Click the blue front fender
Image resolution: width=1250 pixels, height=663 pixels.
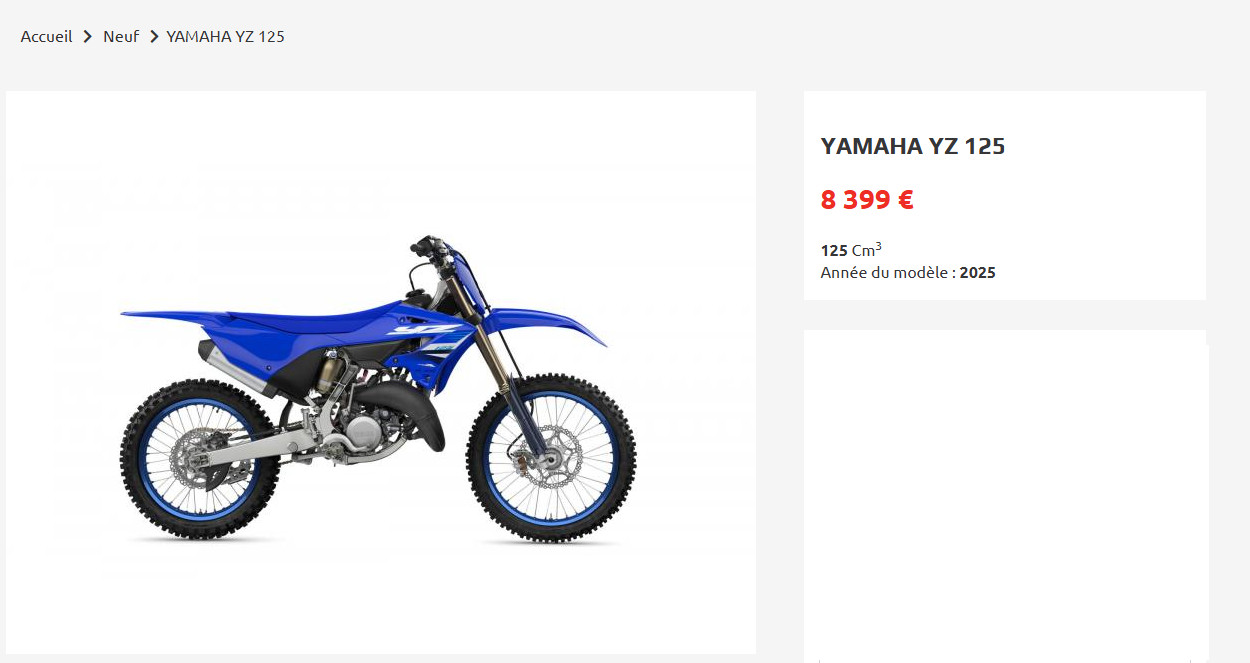(548, 325)
